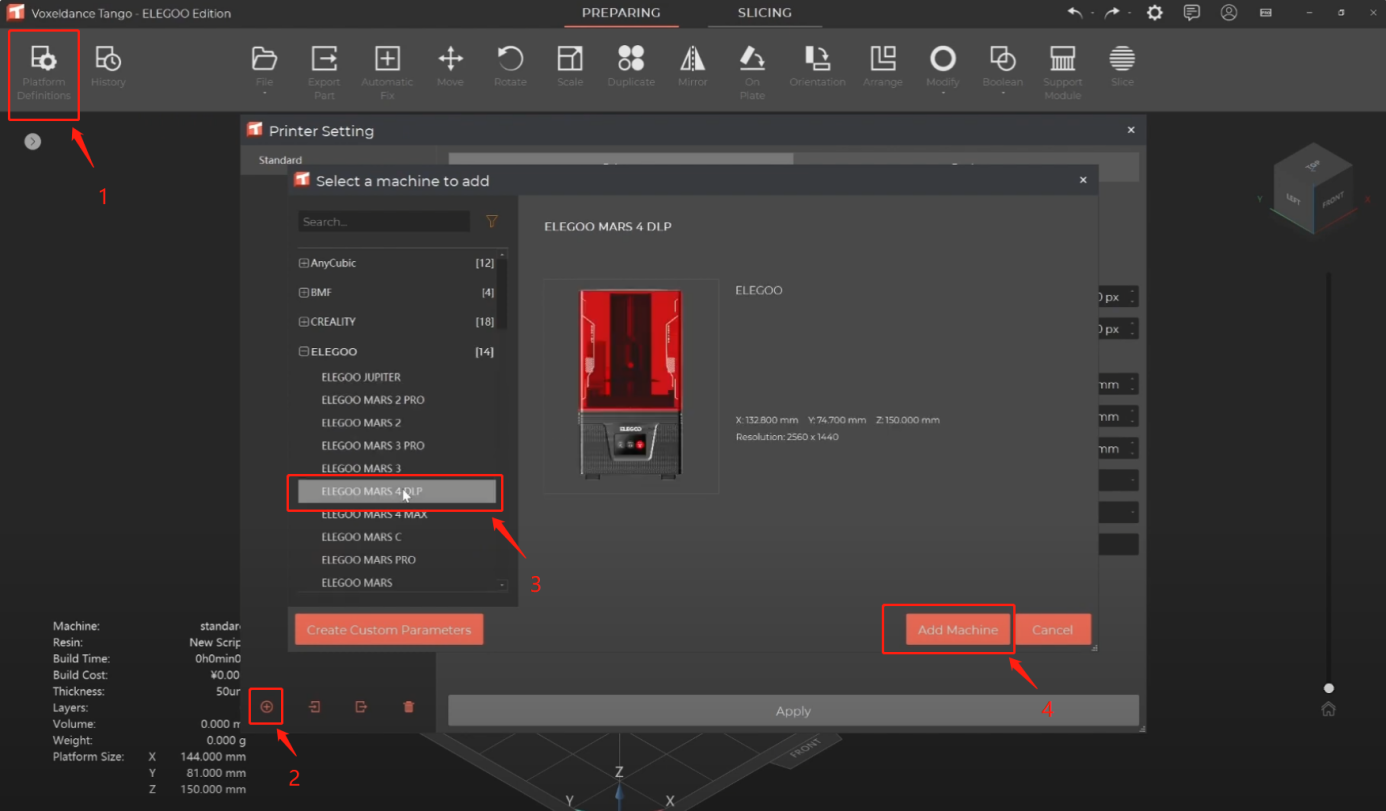The height and width of the screenshot is (811, 1386).
Task: Click the vertical layer slider handle
Action: pyautogui.click(x=1328, y=688)
